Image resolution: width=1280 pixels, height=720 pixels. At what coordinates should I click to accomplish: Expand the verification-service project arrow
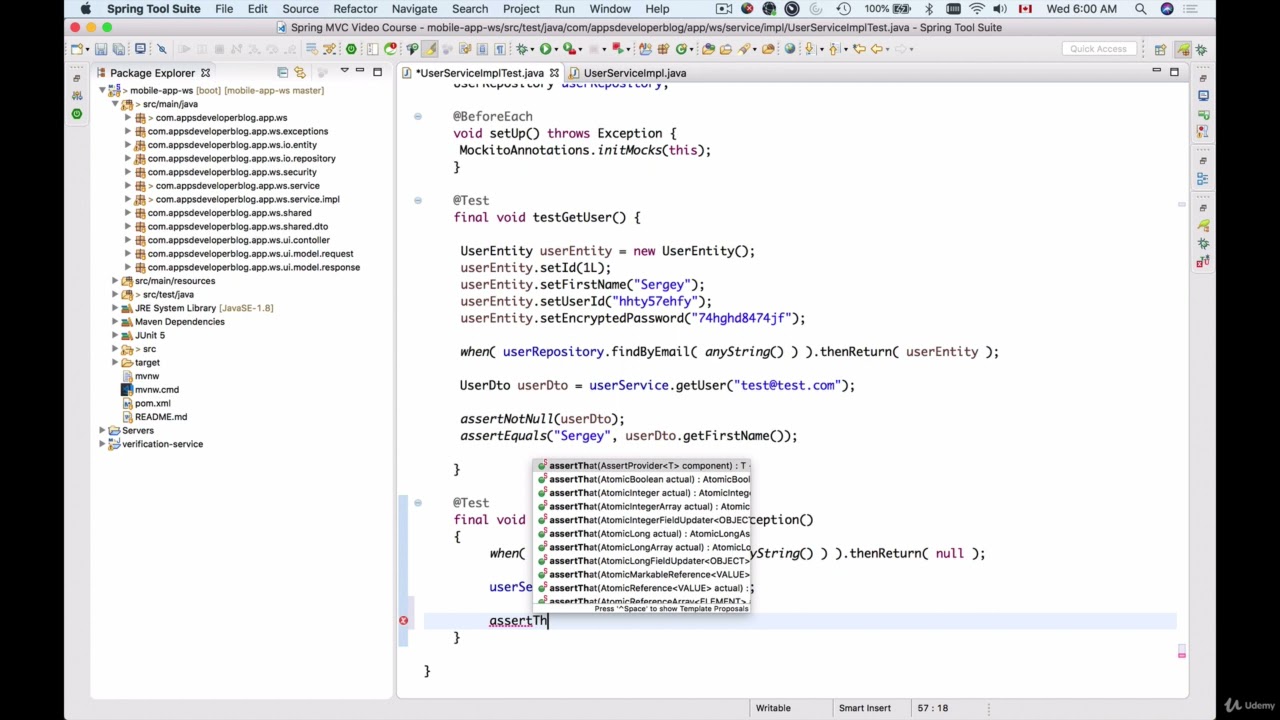point(102,444)
